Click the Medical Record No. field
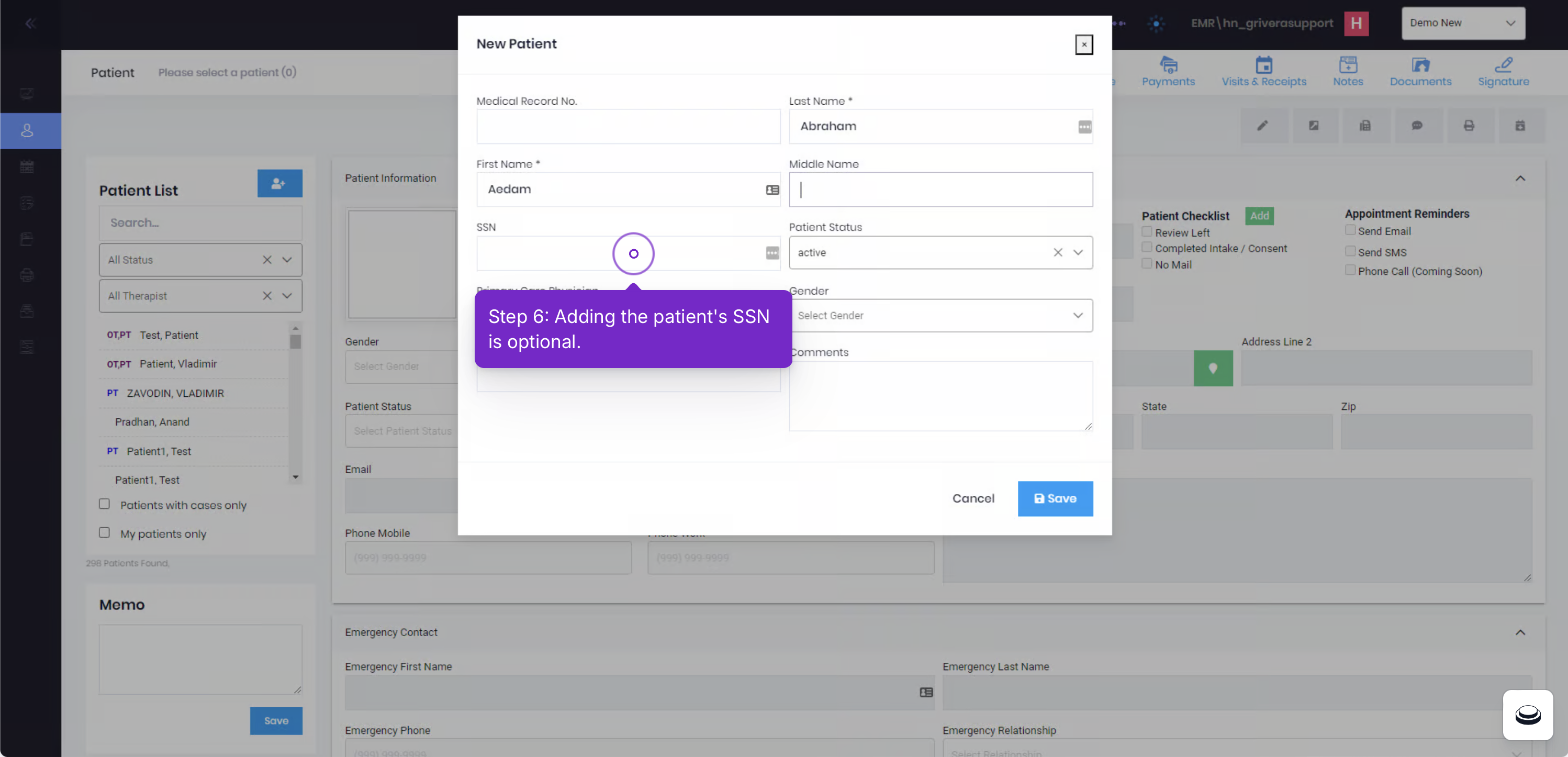1568x757 pixels. [x=628, y=127]
